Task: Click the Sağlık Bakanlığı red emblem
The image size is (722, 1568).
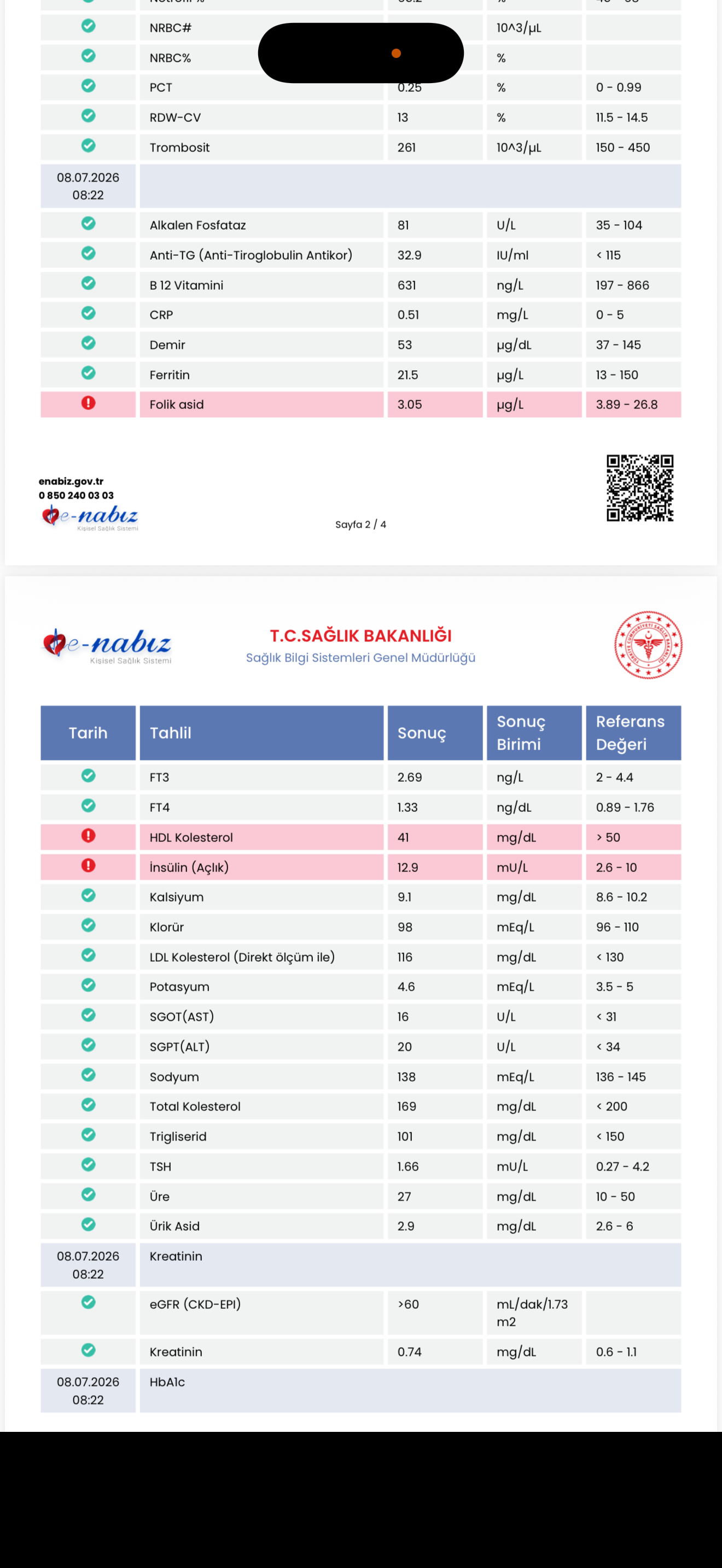Action: (x=648, y=645)
